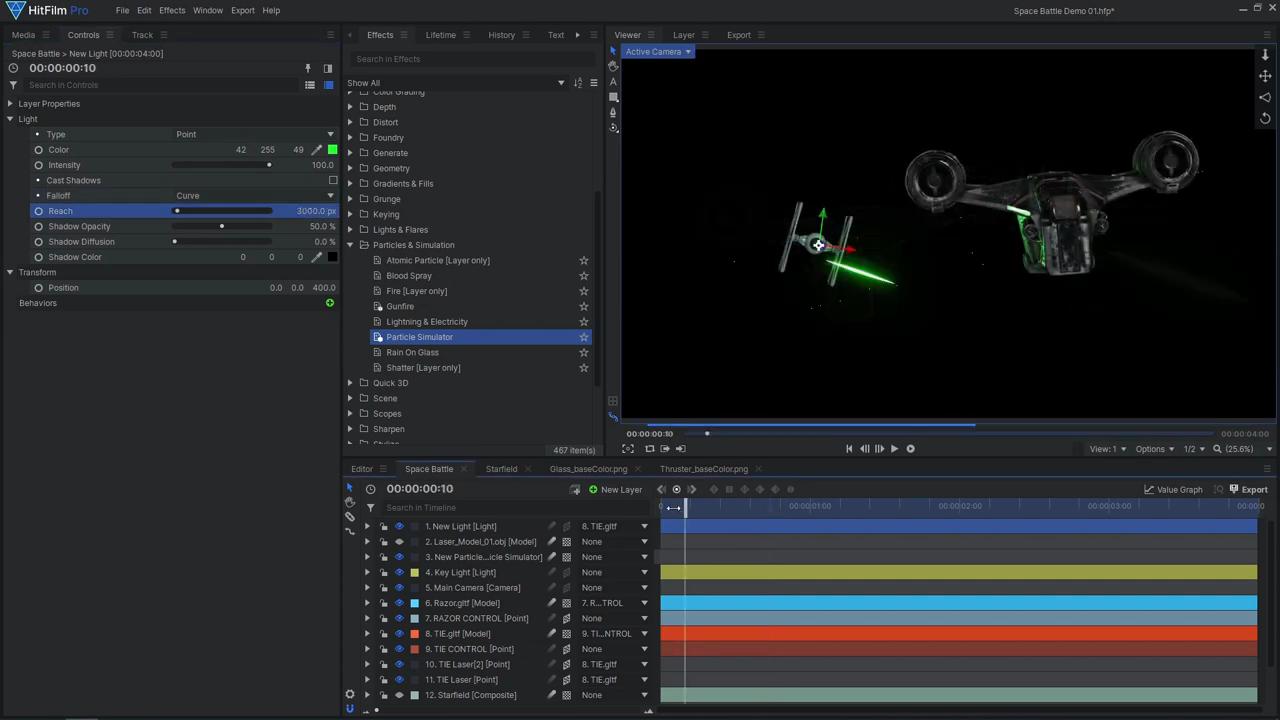Click the New Layer button
Screen dimensions: 1280x720
[x=615, y=490]
